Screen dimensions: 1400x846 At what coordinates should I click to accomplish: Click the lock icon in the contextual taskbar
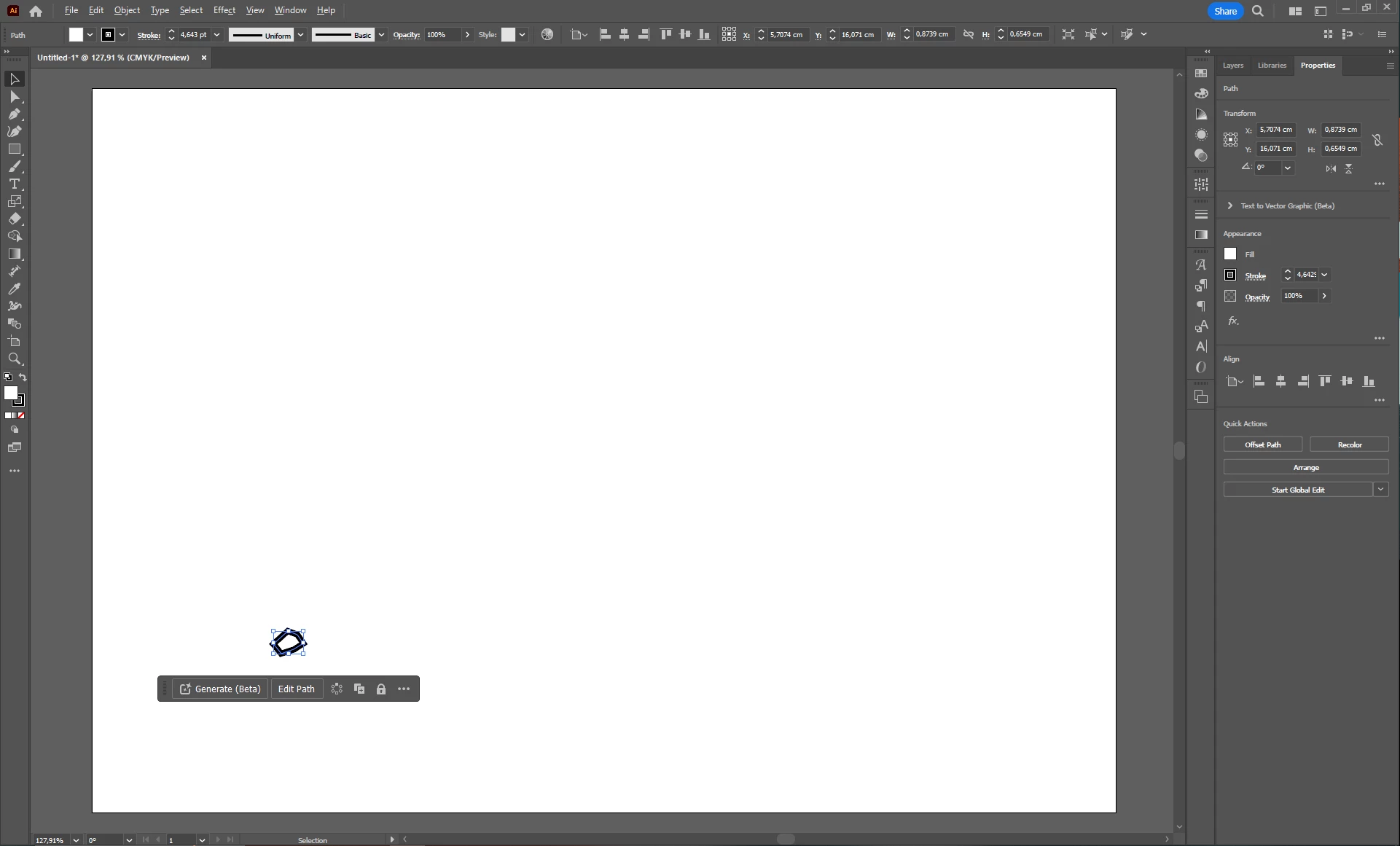[381, 689]
